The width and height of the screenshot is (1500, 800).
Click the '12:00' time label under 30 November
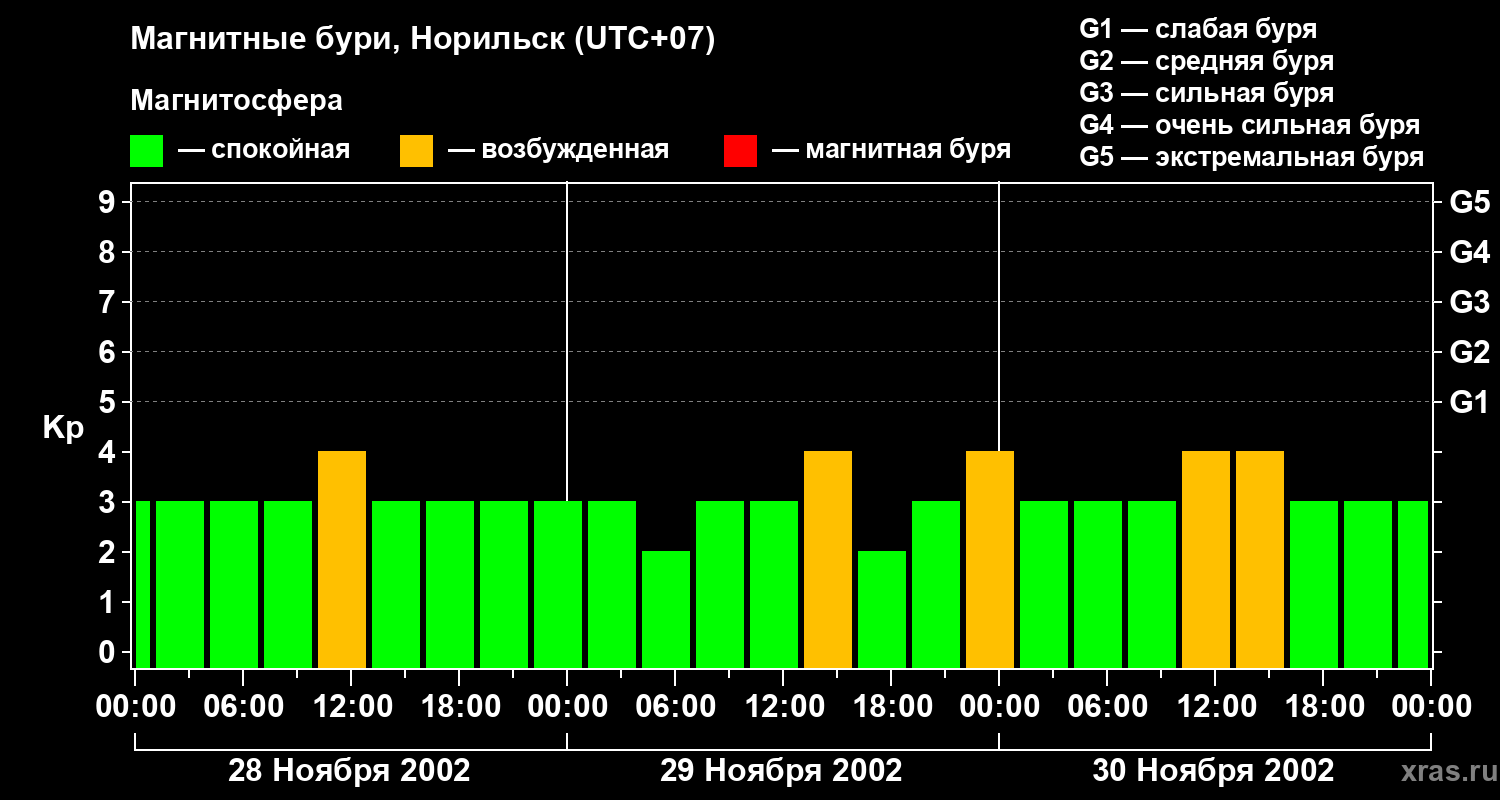pos(1215,707)
